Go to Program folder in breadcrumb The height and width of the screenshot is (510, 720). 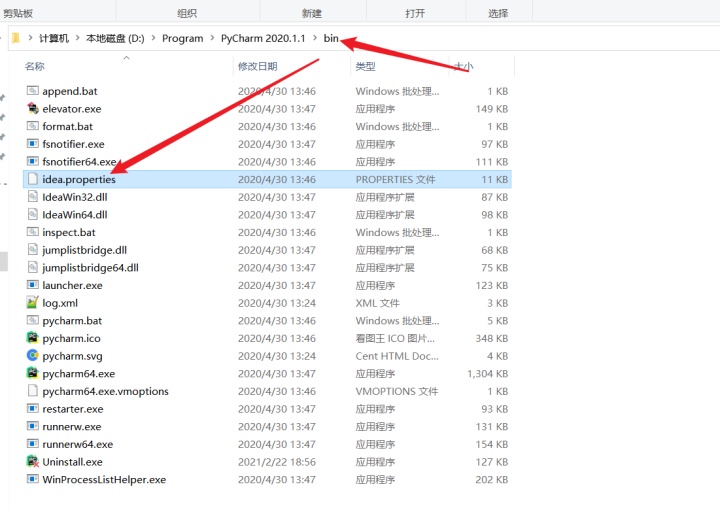pyautogui.click(x=183, y=38)
